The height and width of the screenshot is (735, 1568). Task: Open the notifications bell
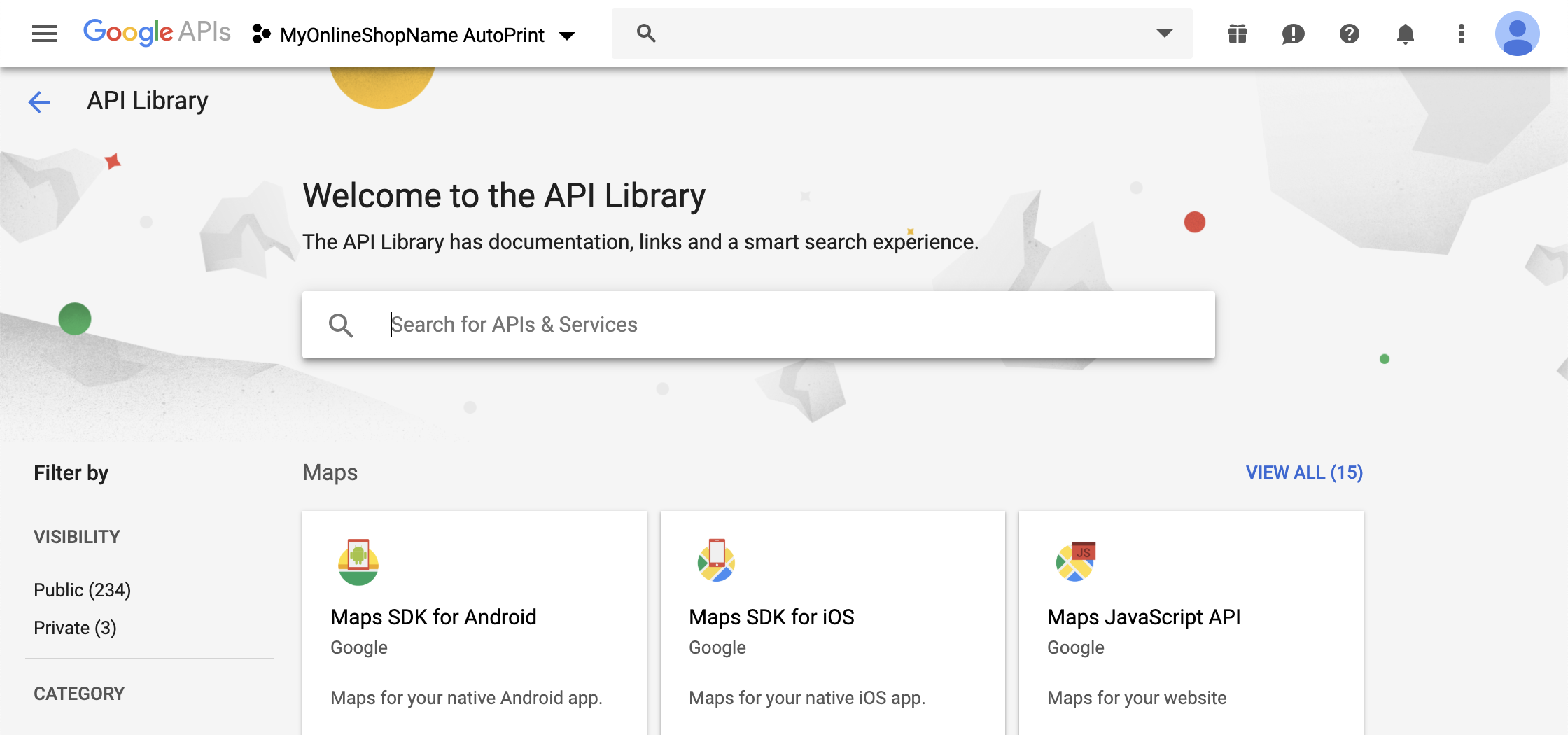click(1405, 34)
